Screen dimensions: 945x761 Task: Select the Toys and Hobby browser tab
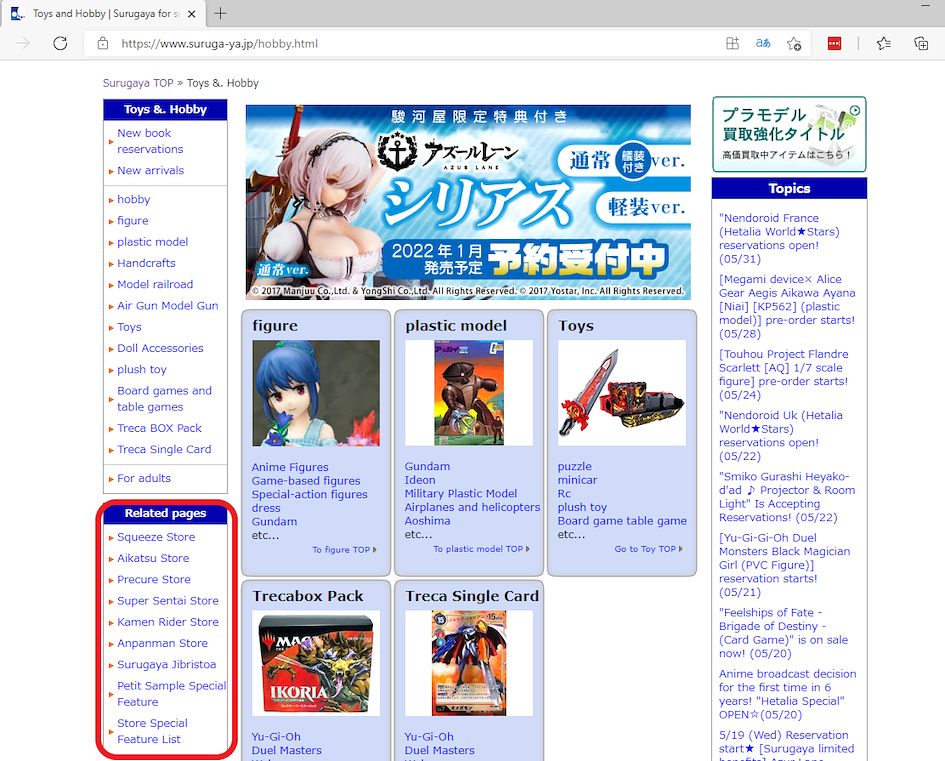[x=103, y=13]
